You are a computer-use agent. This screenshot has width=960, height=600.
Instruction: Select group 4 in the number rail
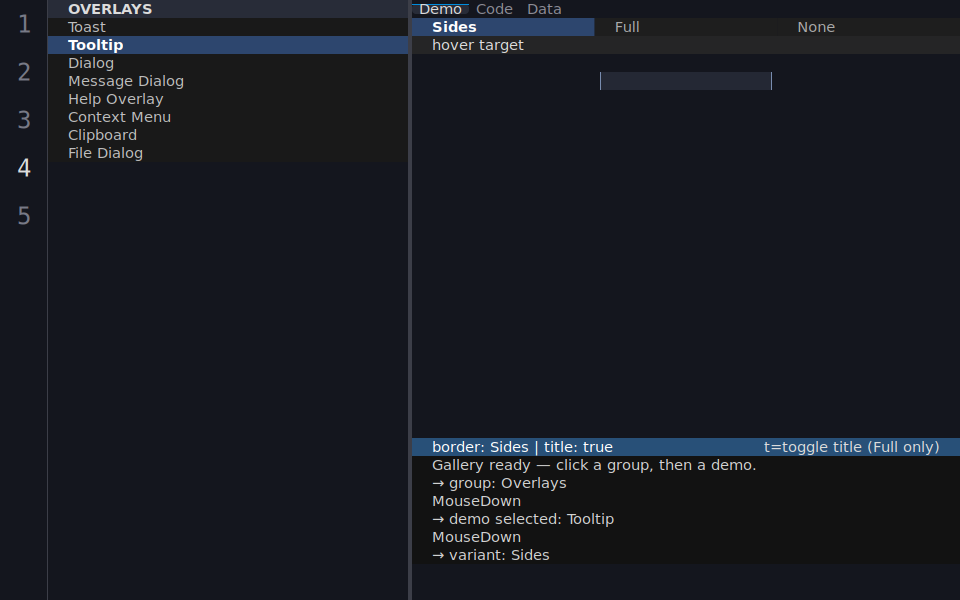[24, 168]
